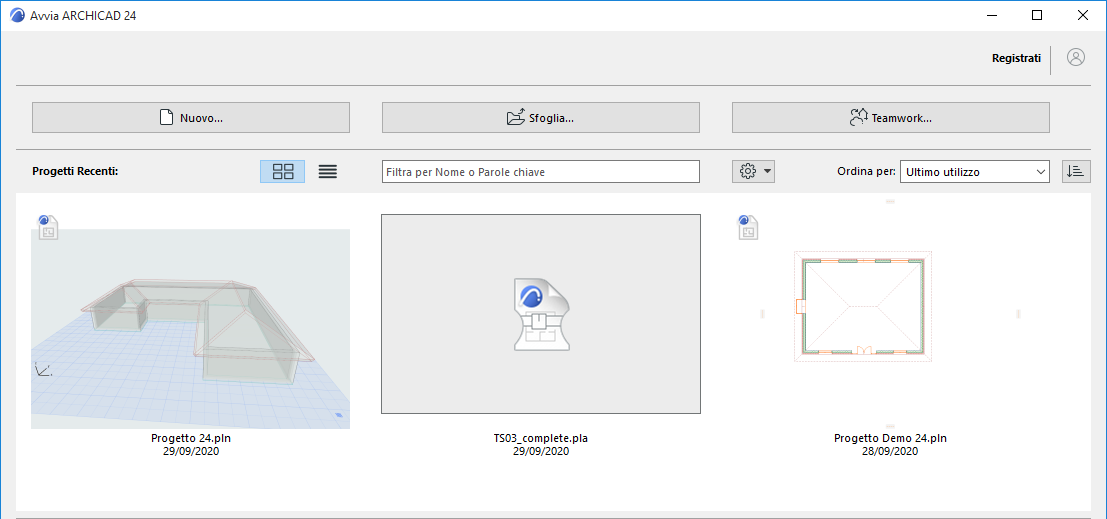The image size is (1107, 519).
Task: Open the Sfoglia... browse button
Action: (x=541, y=118)
